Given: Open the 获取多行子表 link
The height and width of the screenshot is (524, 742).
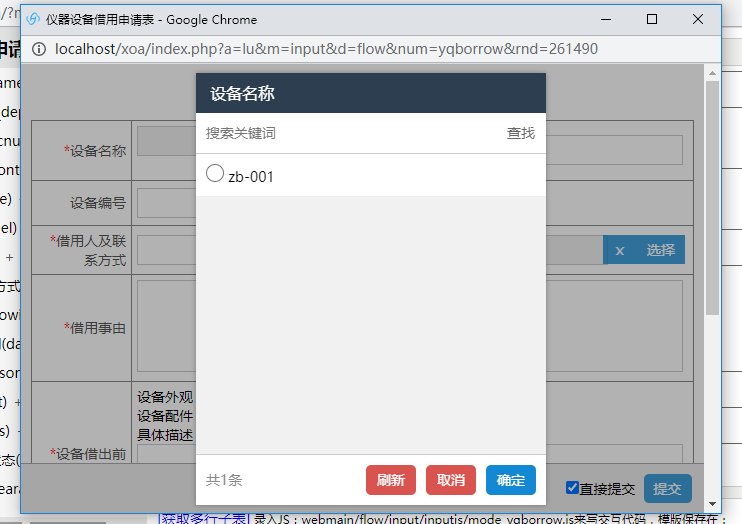Looking at the screenshot, I should coord(197,518).
